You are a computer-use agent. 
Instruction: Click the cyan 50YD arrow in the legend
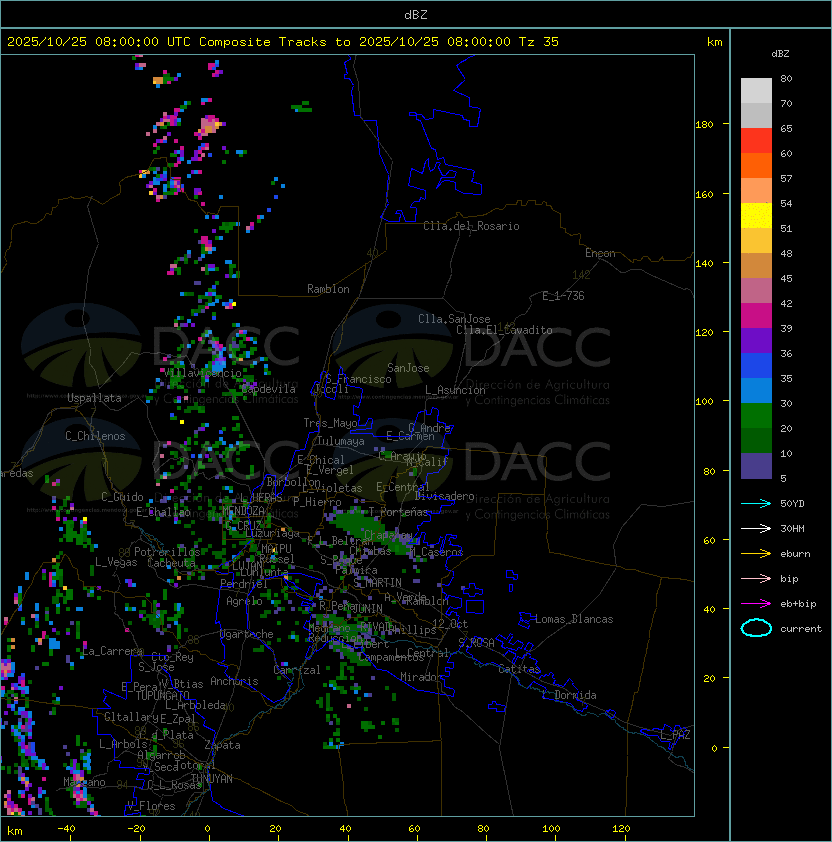pos(756,504)
